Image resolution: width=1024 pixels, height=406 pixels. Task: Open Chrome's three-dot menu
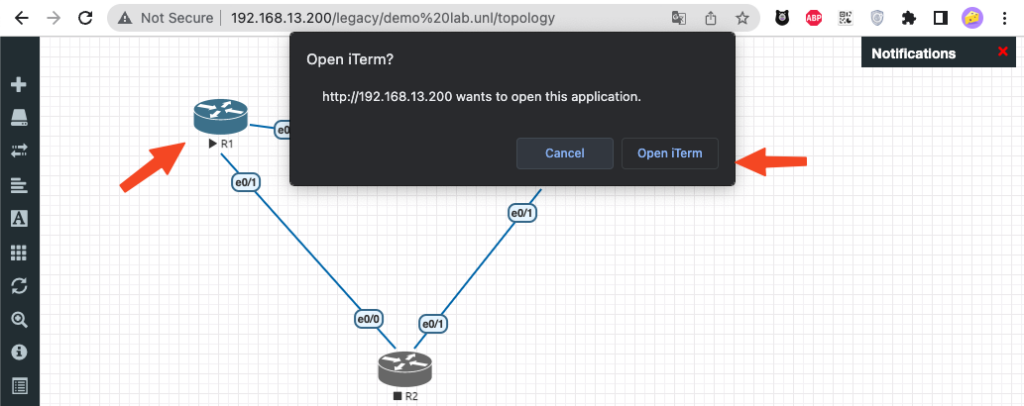pyautogui.click(x=1005, y=18)
